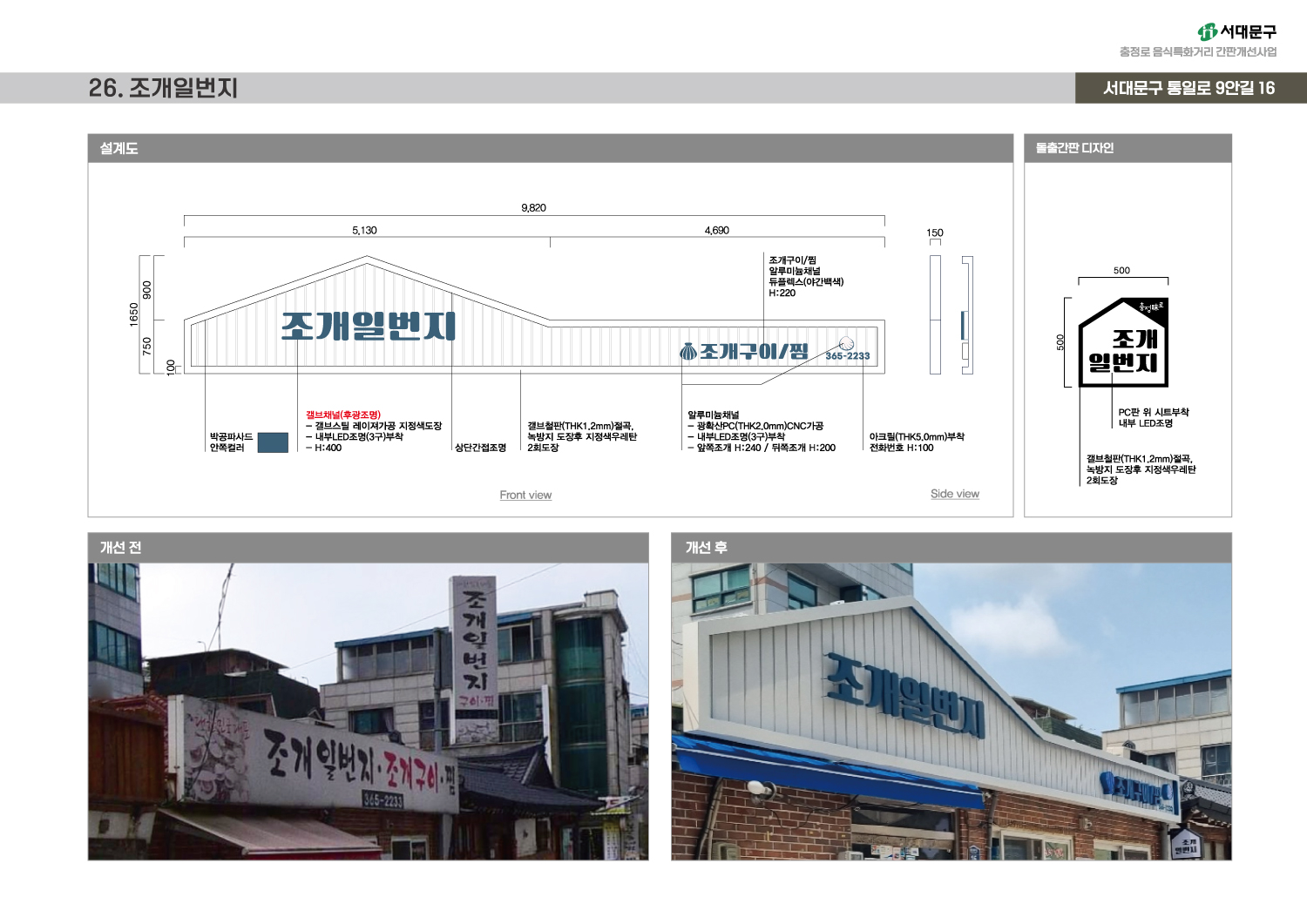This screenshot has height=924, width=1307.
Task: Open the 개선 후 after photo
Action: (x=951, y=712)
